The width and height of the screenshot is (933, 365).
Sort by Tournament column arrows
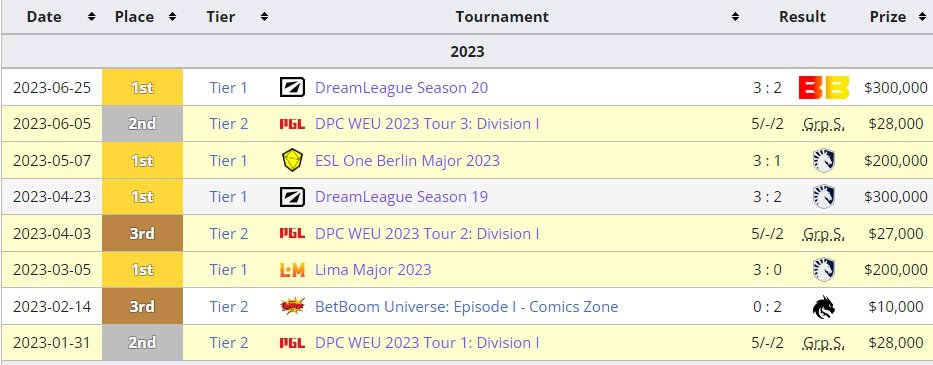pyautogui.click(x=735, y=17)
